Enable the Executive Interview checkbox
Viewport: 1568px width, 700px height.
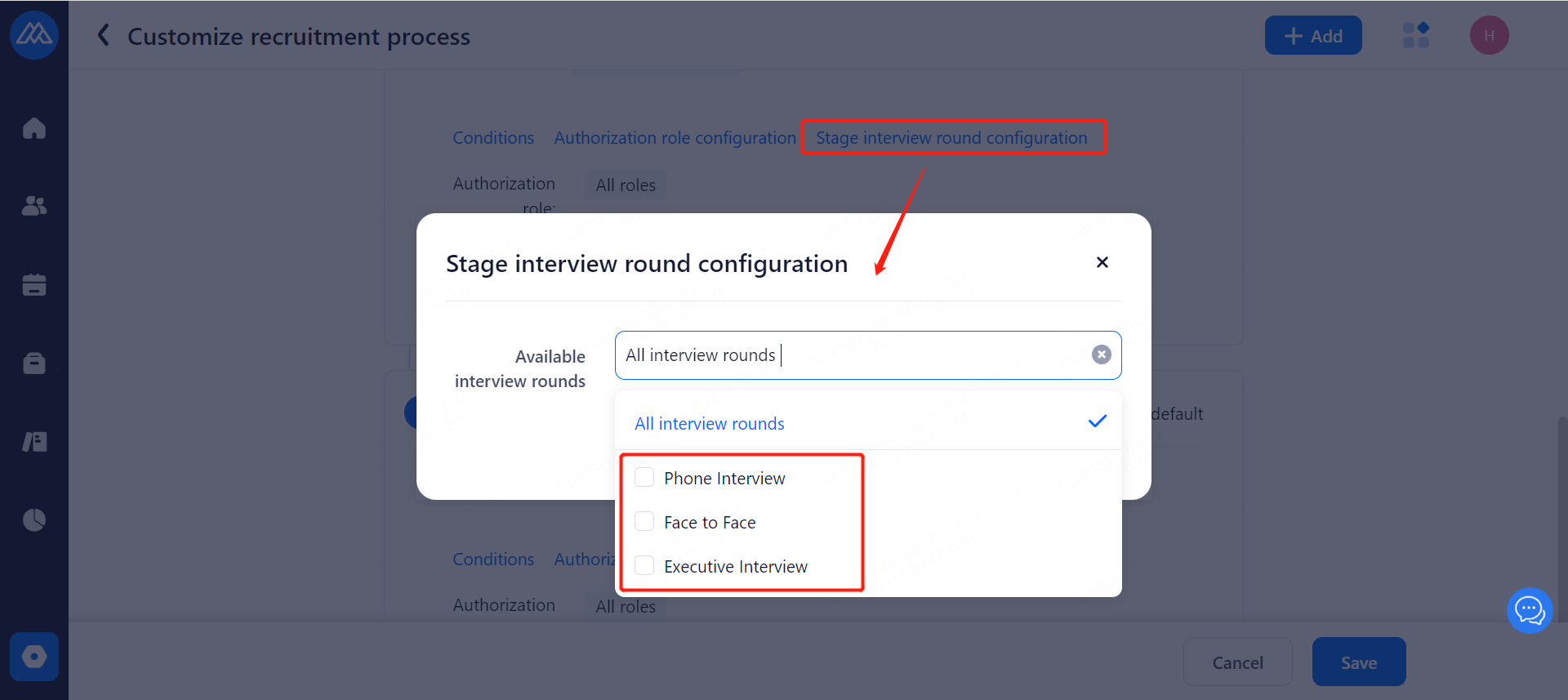pyautogui.click(x=644, y=566)
